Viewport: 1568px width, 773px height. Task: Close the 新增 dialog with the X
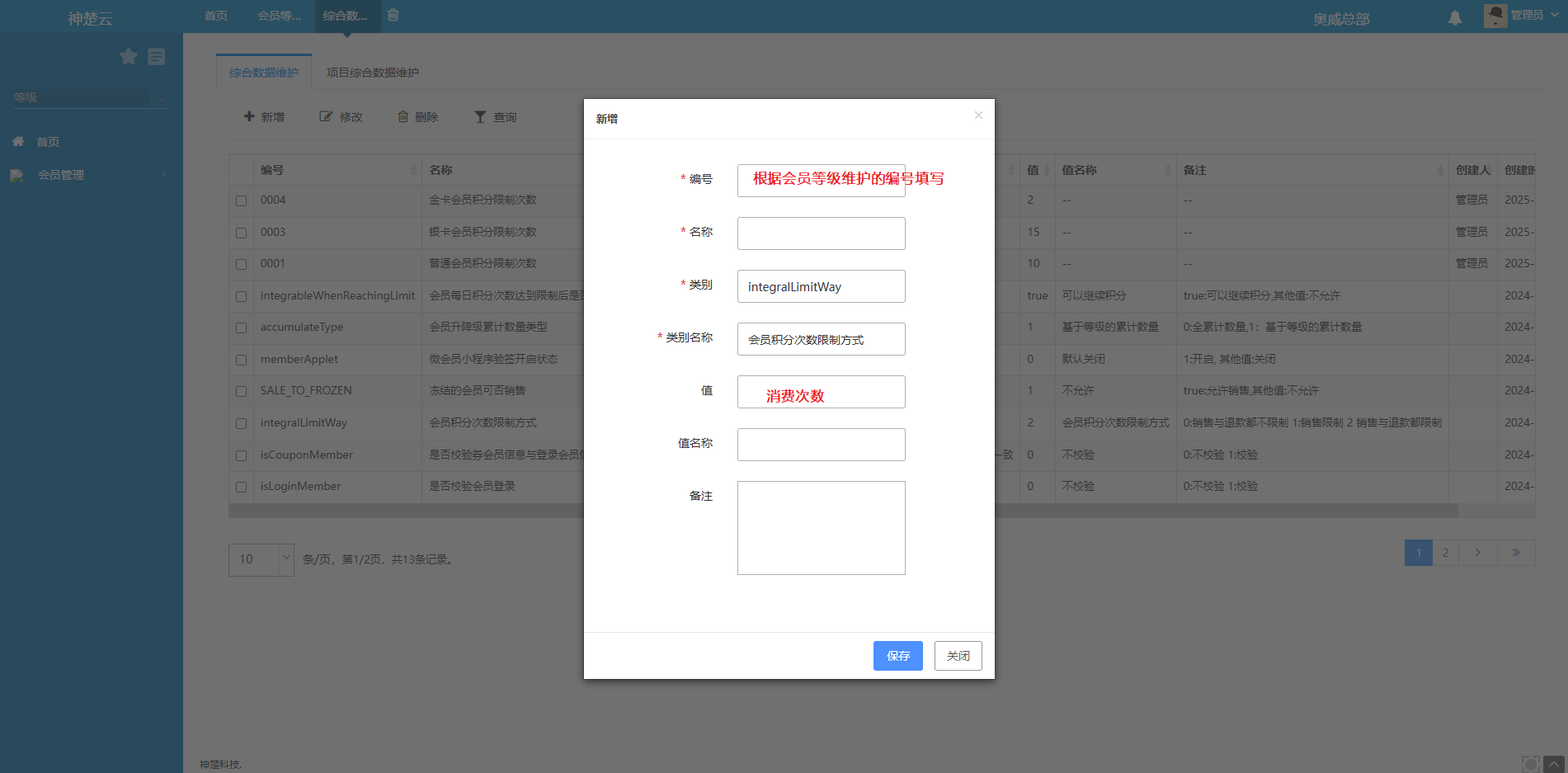click(x=978, y=115)
